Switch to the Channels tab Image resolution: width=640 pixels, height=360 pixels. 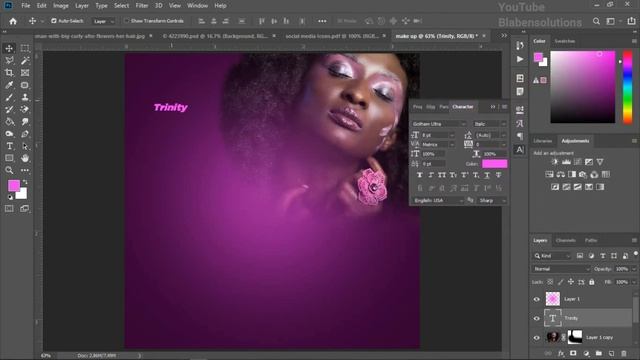coord(565,240)
